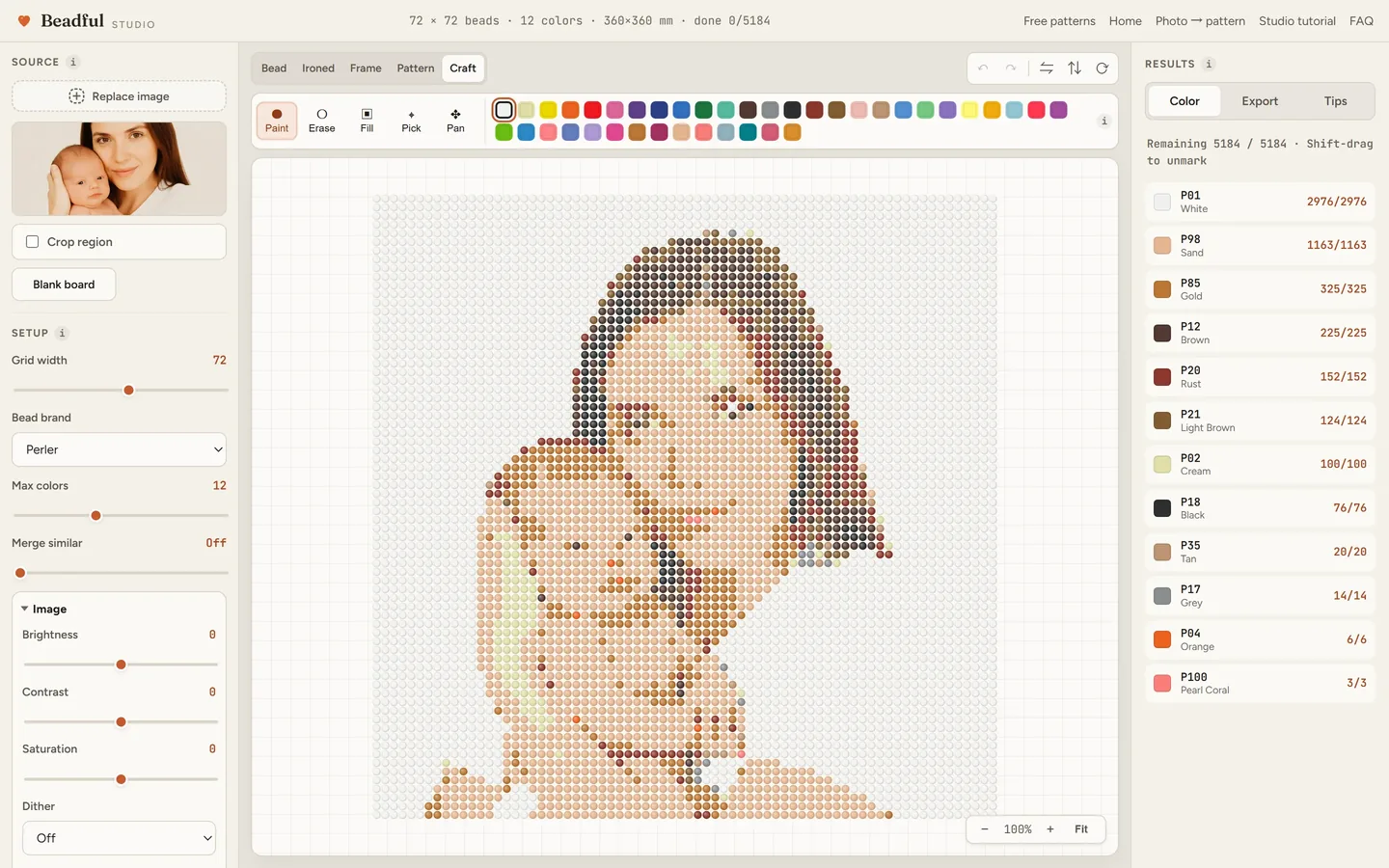Switch to the Frame view tab
The image size is (1389, 868).
(x=366, y=68)
